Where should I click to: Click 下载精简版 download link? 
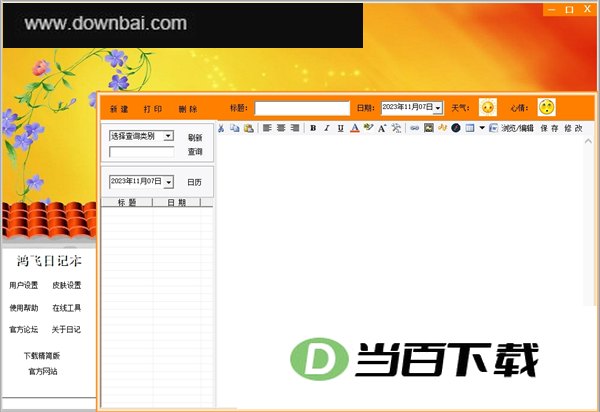click(x=42, y=356)
